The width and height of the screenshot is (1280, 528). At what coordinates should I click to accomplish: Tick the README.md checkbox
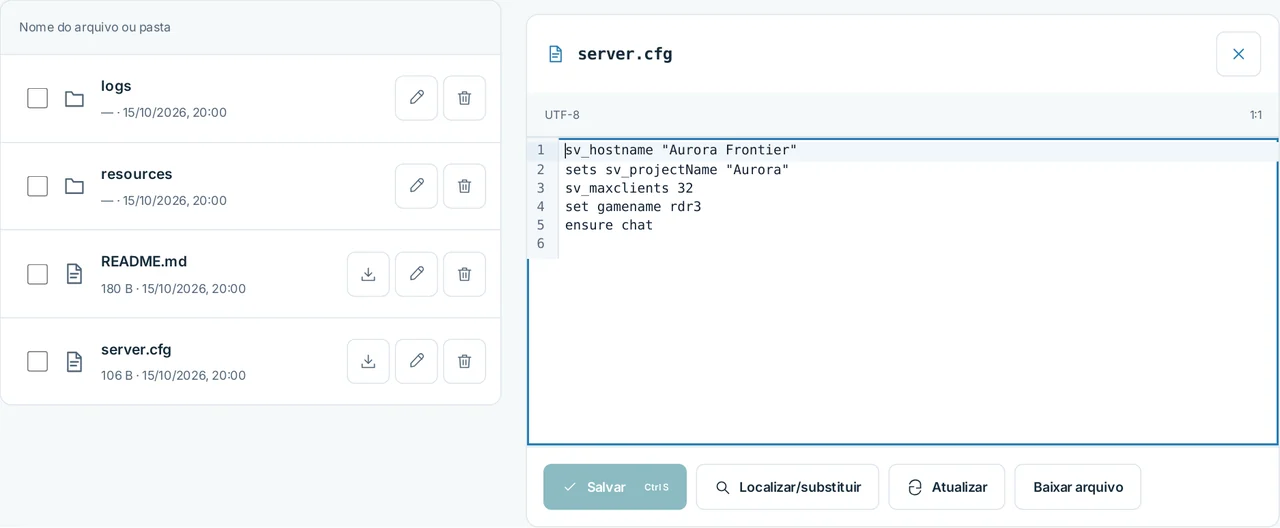coord(37,274)
